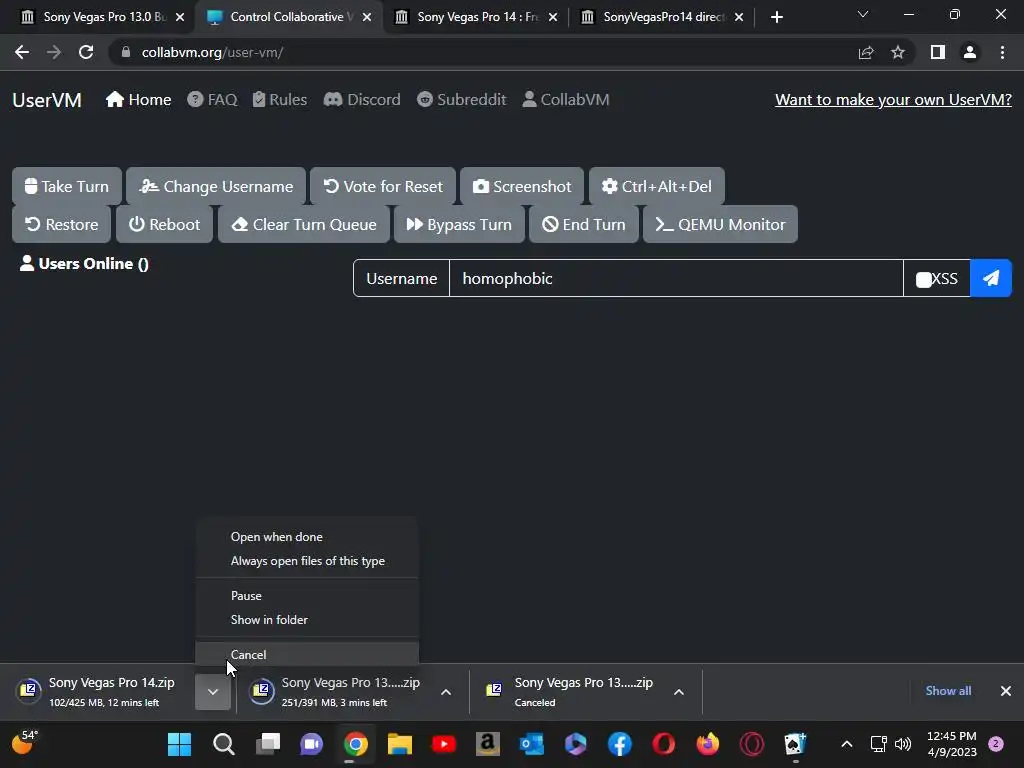This screenshot has width=1024, height=768.
Task: Switch to 'Sony Vegas Pro 14 : Fr' tab
Action: tap(477, 17)
